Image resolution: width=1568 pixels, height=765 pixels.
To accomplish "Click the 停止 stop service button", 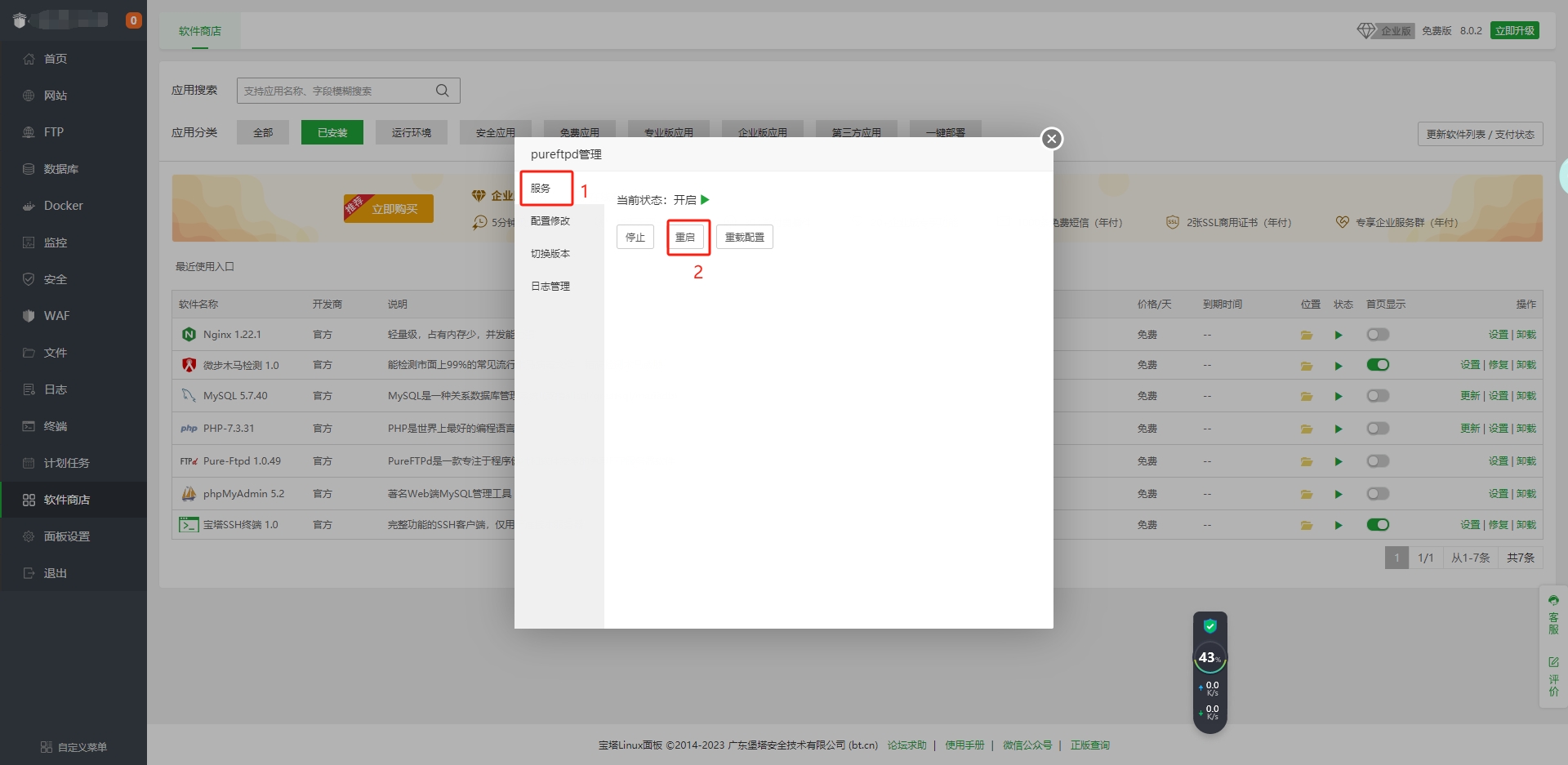I will (635, 238).
